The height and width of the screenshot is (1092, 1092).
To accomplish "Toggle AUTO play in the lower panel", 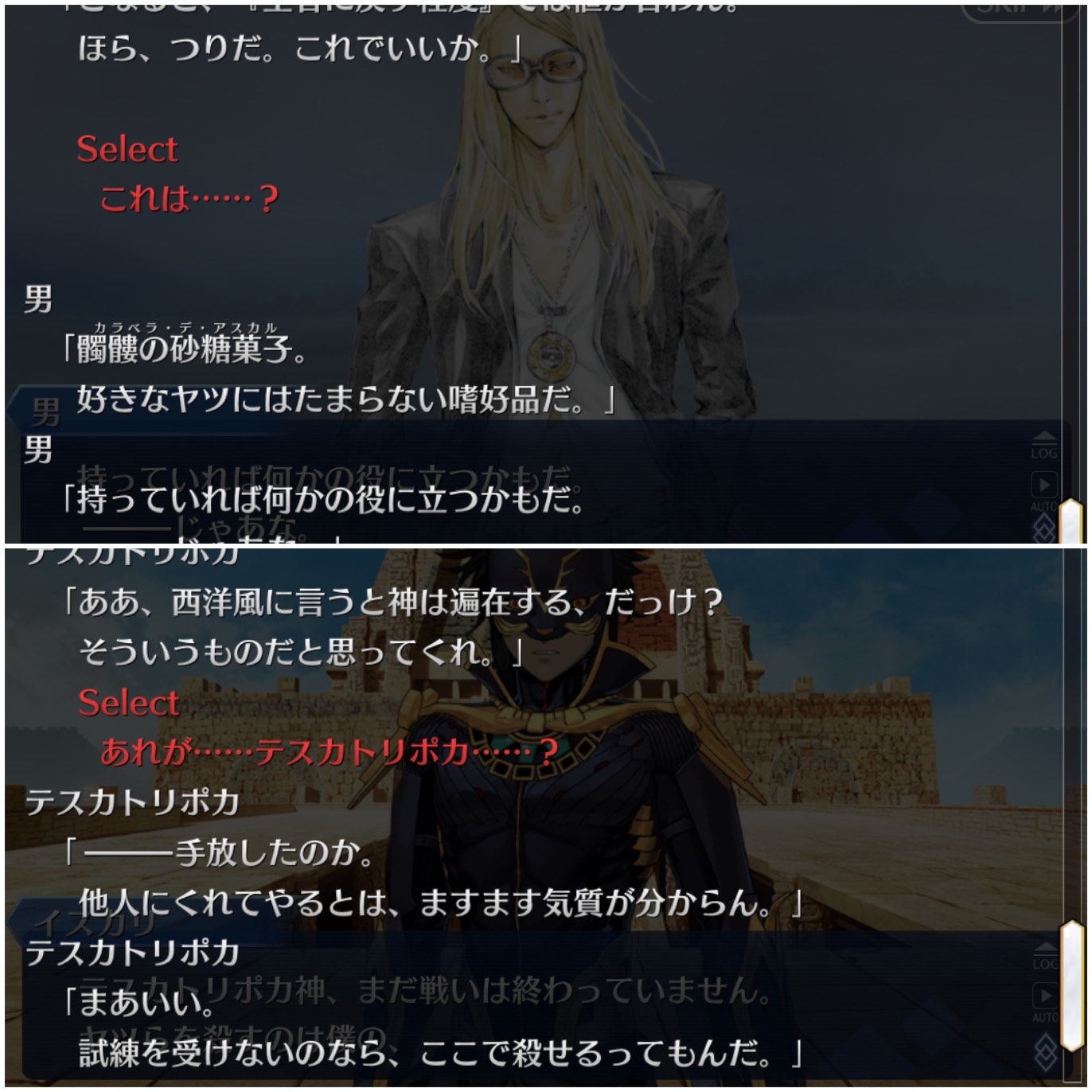I will click(x=1044, y=1003).
